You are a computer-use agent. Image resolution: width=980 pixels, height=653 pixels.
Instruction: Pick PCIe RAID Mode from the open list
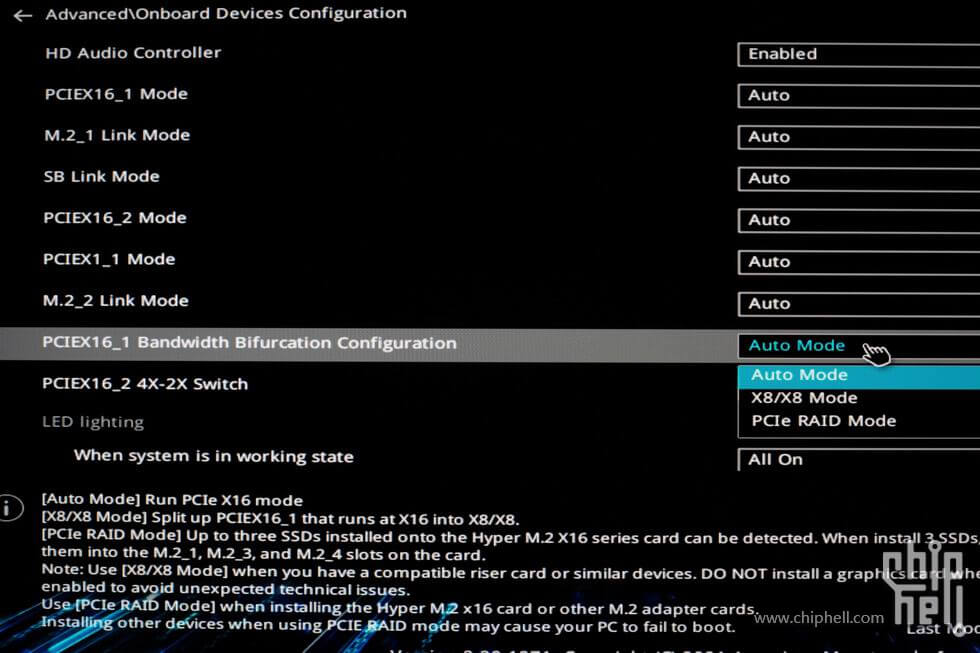point(823,421)
